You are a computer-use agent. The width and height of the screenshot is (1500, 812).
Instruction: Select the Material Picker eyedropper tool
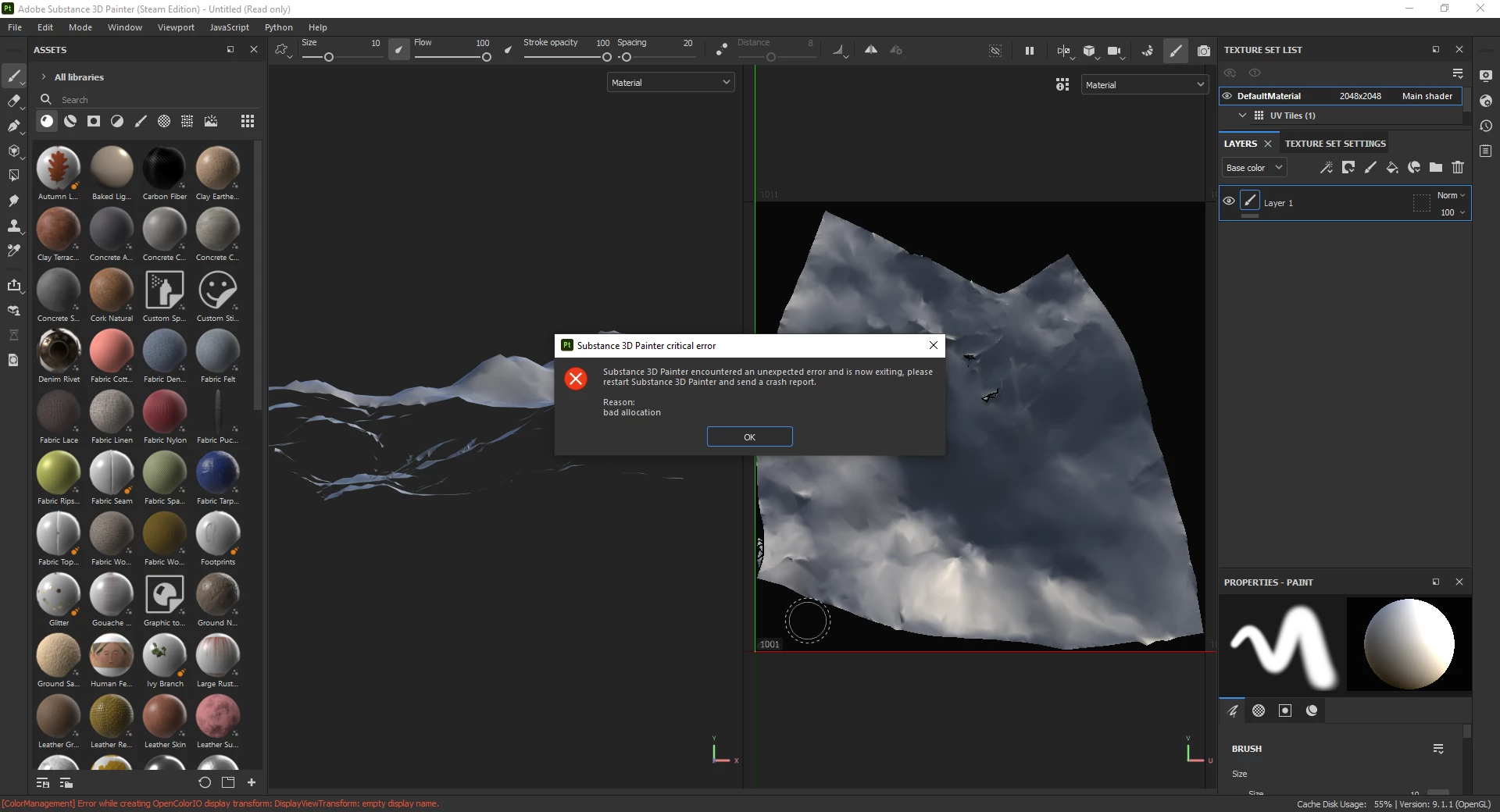point(13,251)
